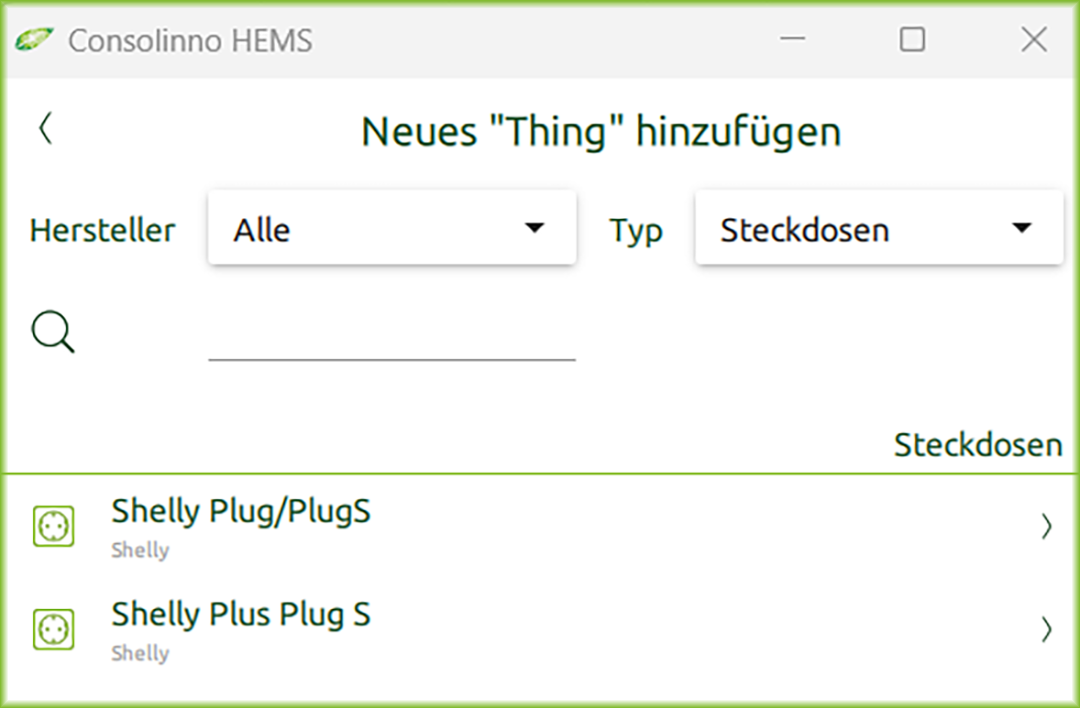This screenshot has height=708, width=1080.
Task: Expand the Typ dropdown showing Steckdosen
Action: (878, 229)
